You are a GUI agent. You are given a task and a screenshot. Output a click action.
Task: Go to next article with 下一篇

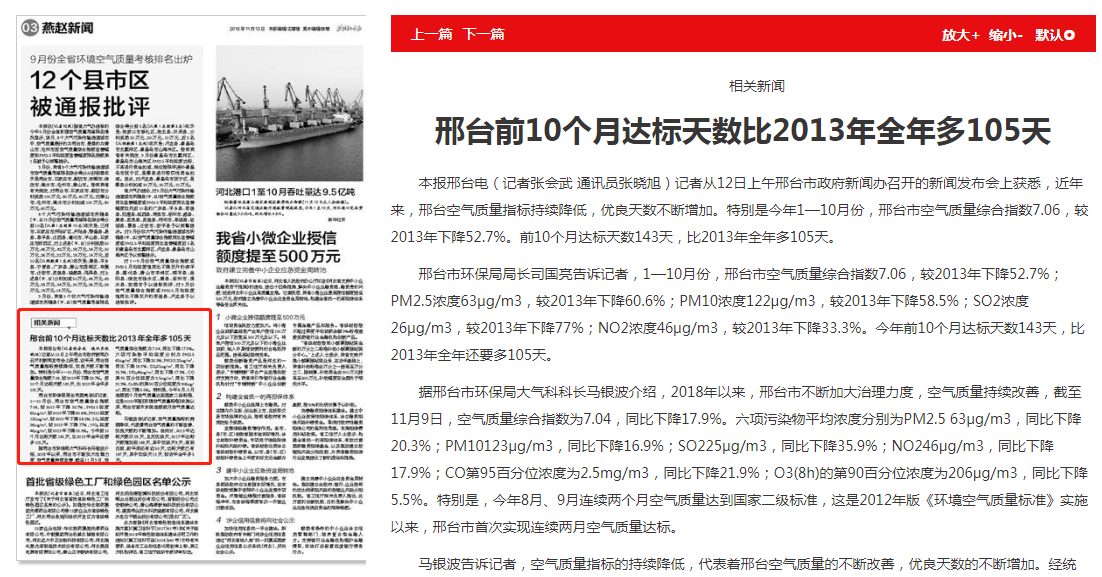[x=483, y=35]
